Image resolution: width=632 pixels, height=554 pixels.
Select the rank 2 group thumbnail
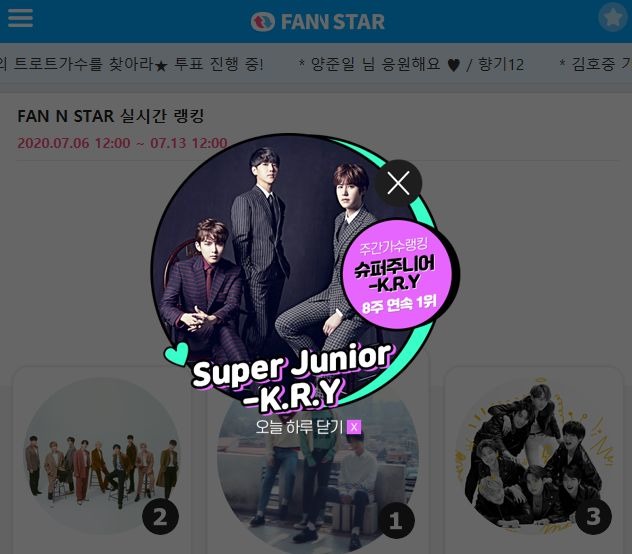coord(102,456)
